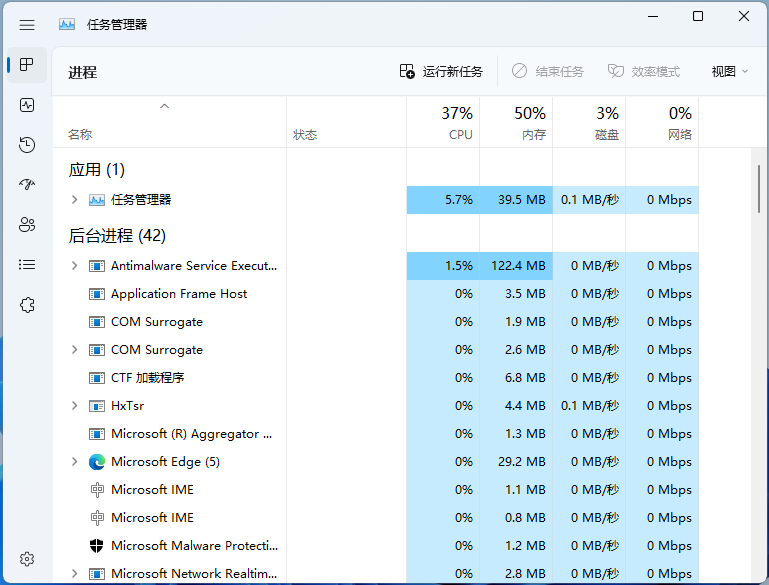Screen dimensions: 769x585
Task: Expand Microsoft Network Realtime row
Action: [x=75, y=573]
